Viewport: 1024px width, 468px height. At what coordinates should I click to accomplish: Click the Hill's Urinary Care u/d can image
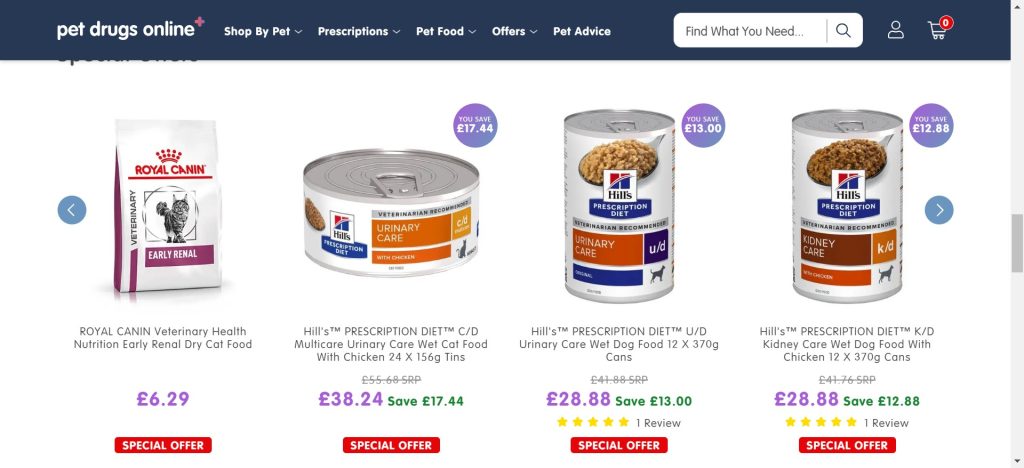[x=619, y=206]
